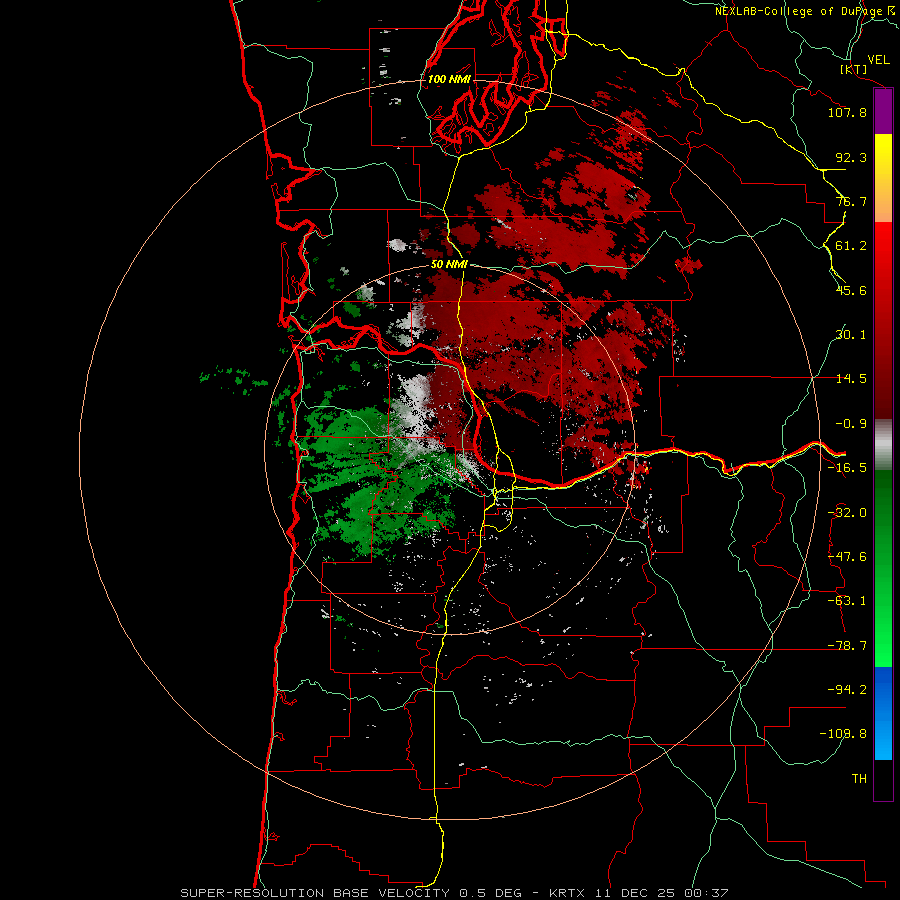
Task: Click the 14.5 legend value
Action: (851, 379)
